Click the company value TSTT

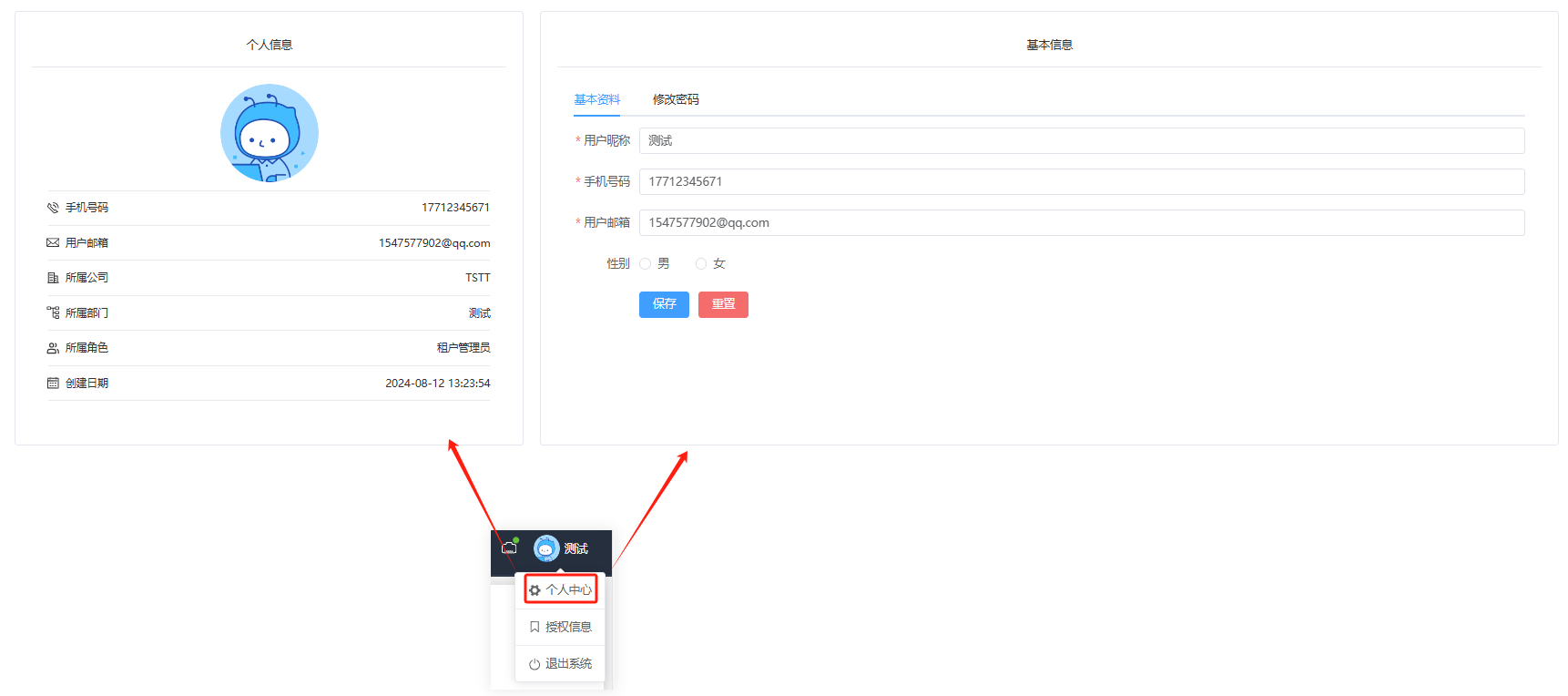pos(478,278)
